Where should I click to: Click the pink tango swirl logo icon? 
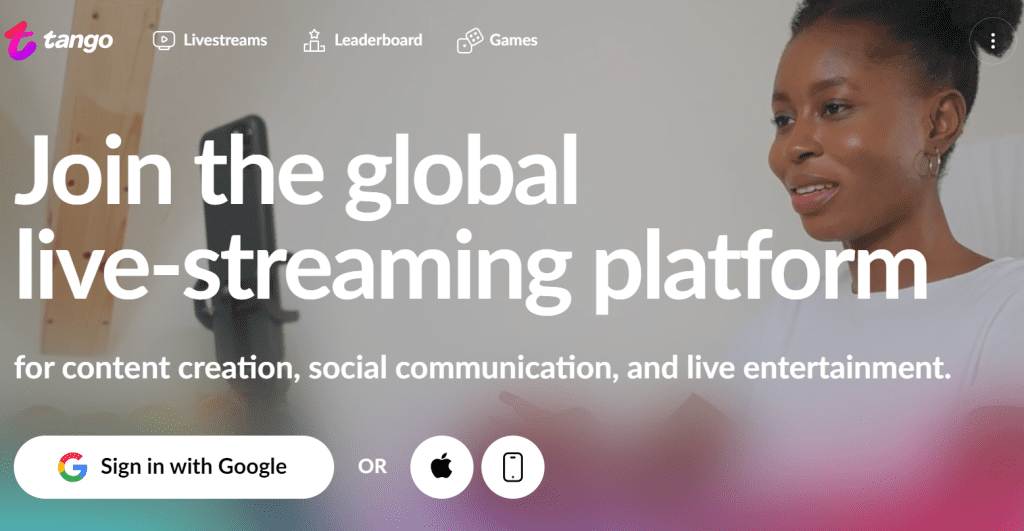click(20, 40)
